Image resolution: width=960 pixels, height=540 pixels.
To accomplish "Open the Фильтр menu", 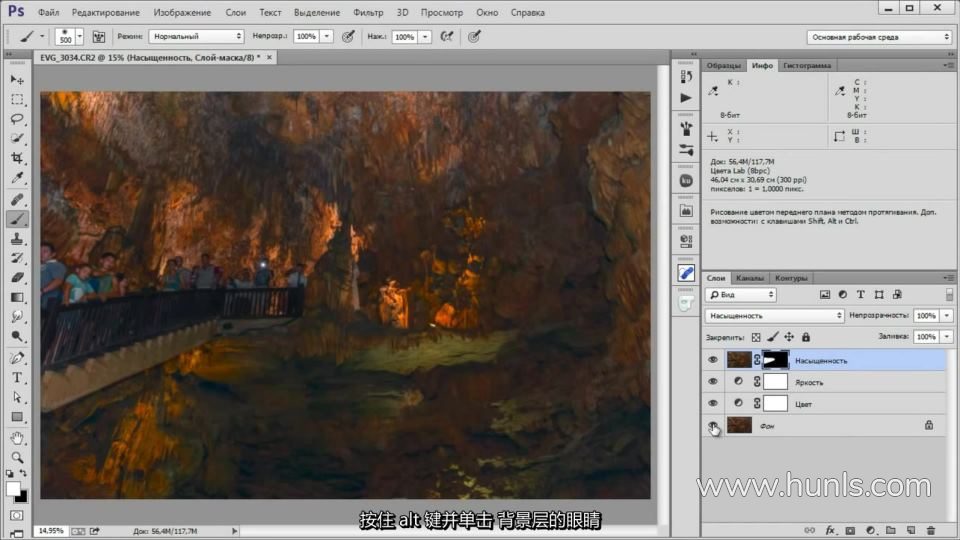I will point(368,13).
